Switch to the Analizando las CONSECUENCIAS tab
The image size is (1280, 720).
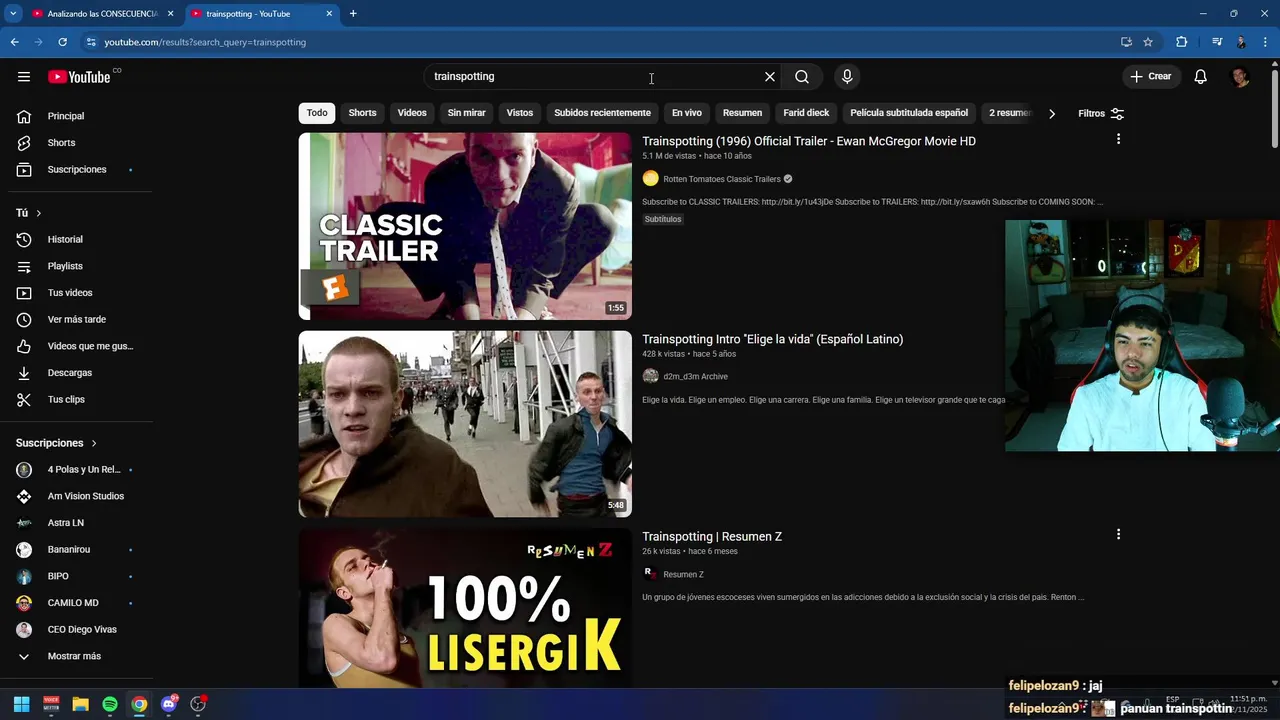[102, 14]
